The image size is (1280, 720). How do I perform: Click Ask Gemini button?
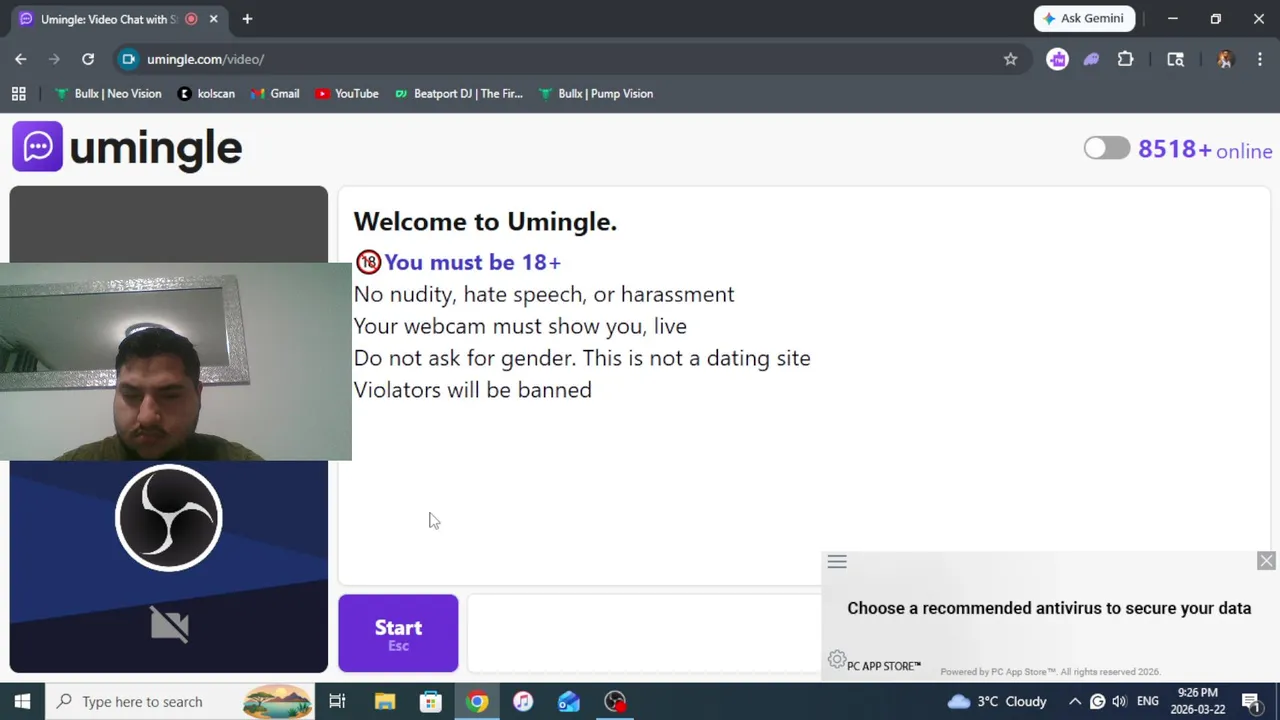1084,18
